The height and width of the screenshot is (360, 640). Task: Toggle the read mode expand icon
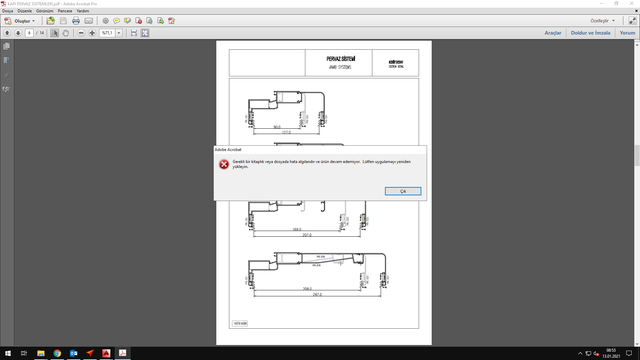[632, 21]
